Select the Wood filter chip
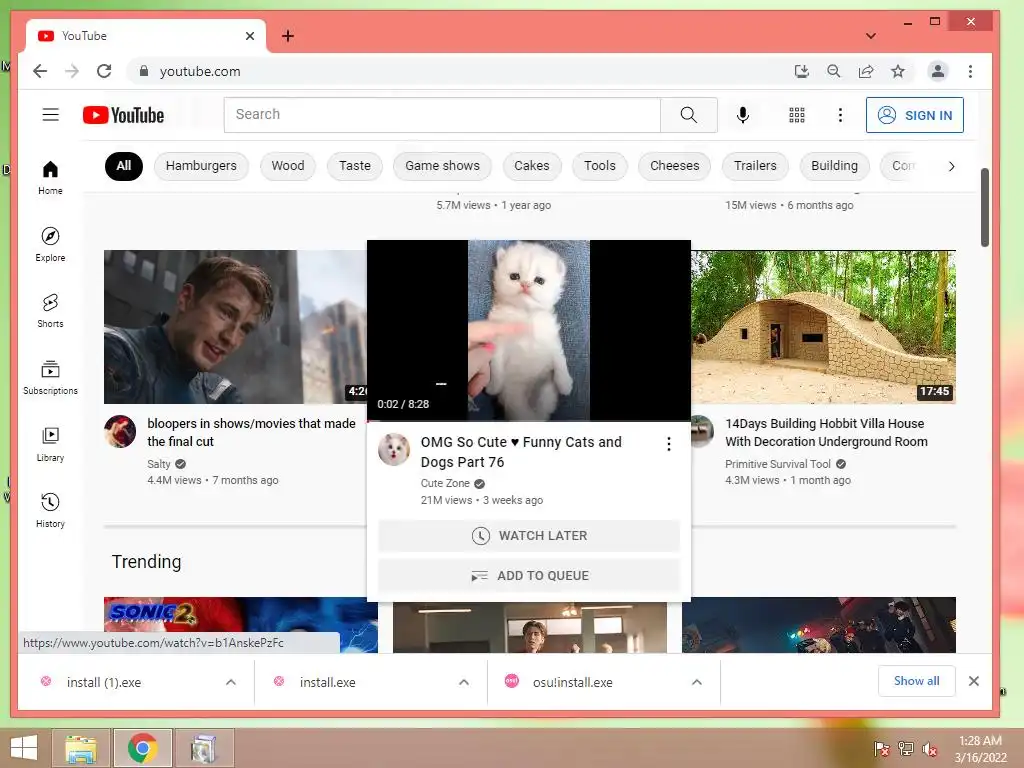This screenshot has width=1024, height=768. tap(288, 166)
